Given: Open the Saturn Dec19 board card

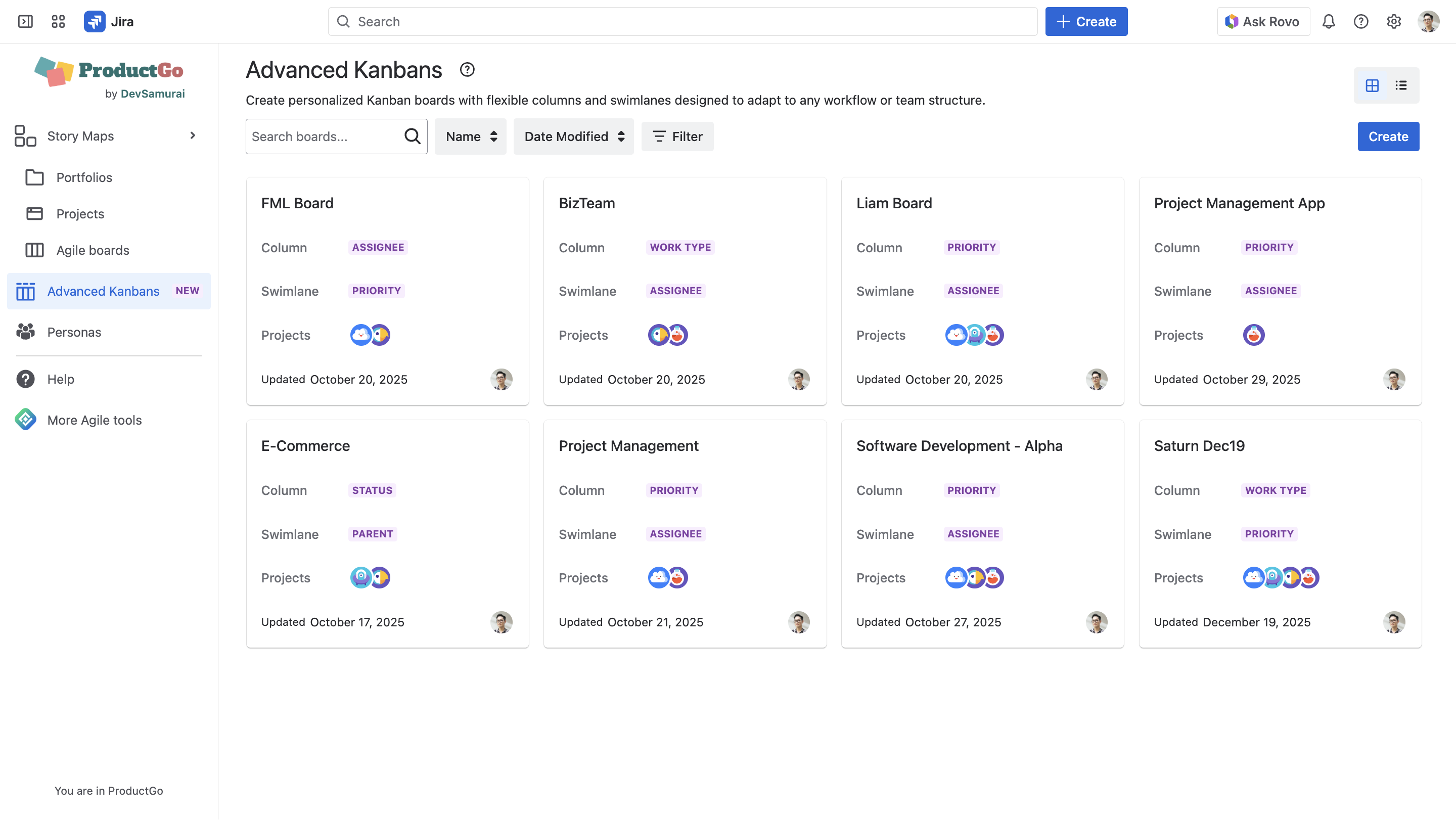Looking at the screenshot, I should click(1199, 445).
